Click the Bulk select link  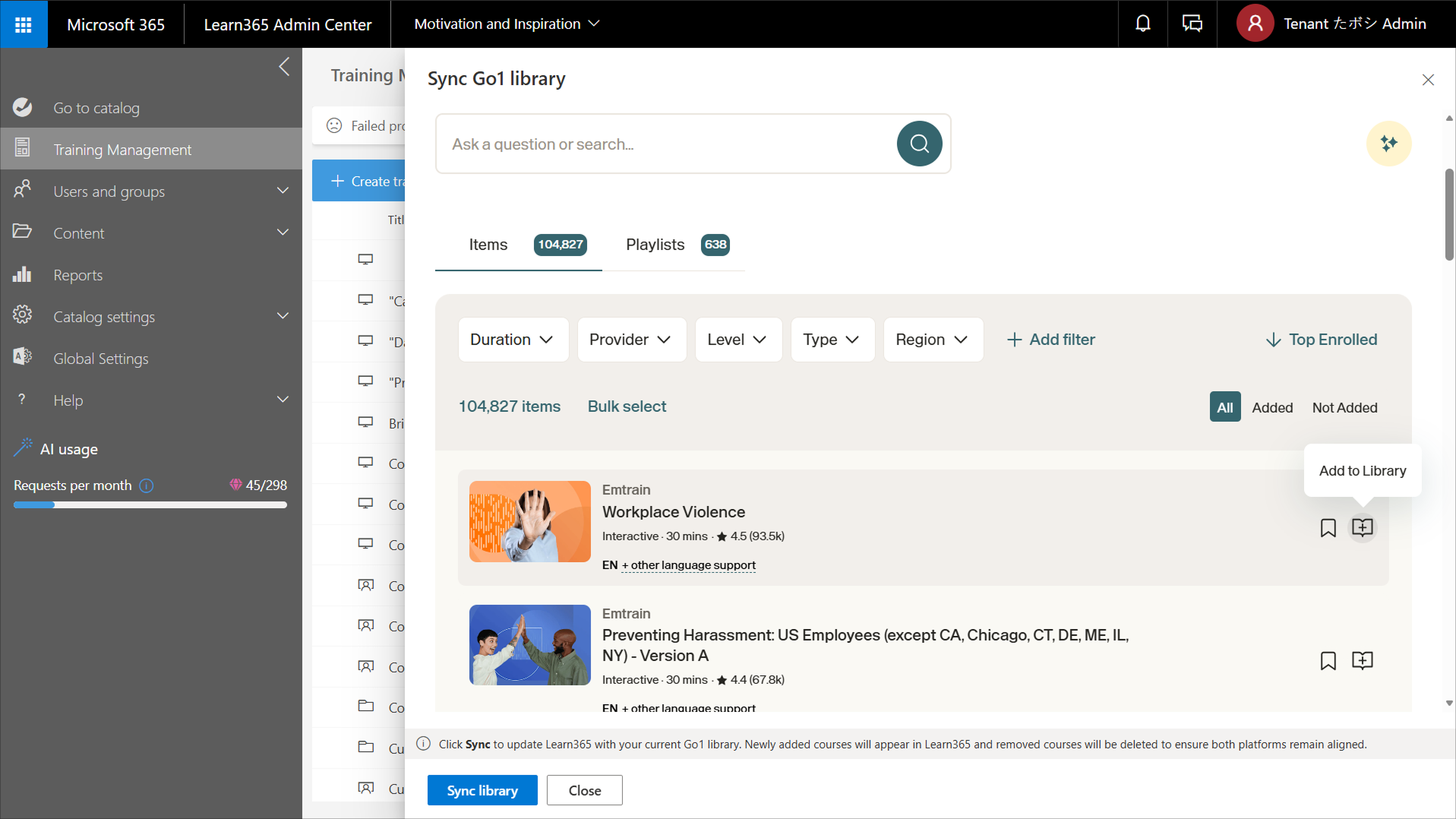point(627,406)
